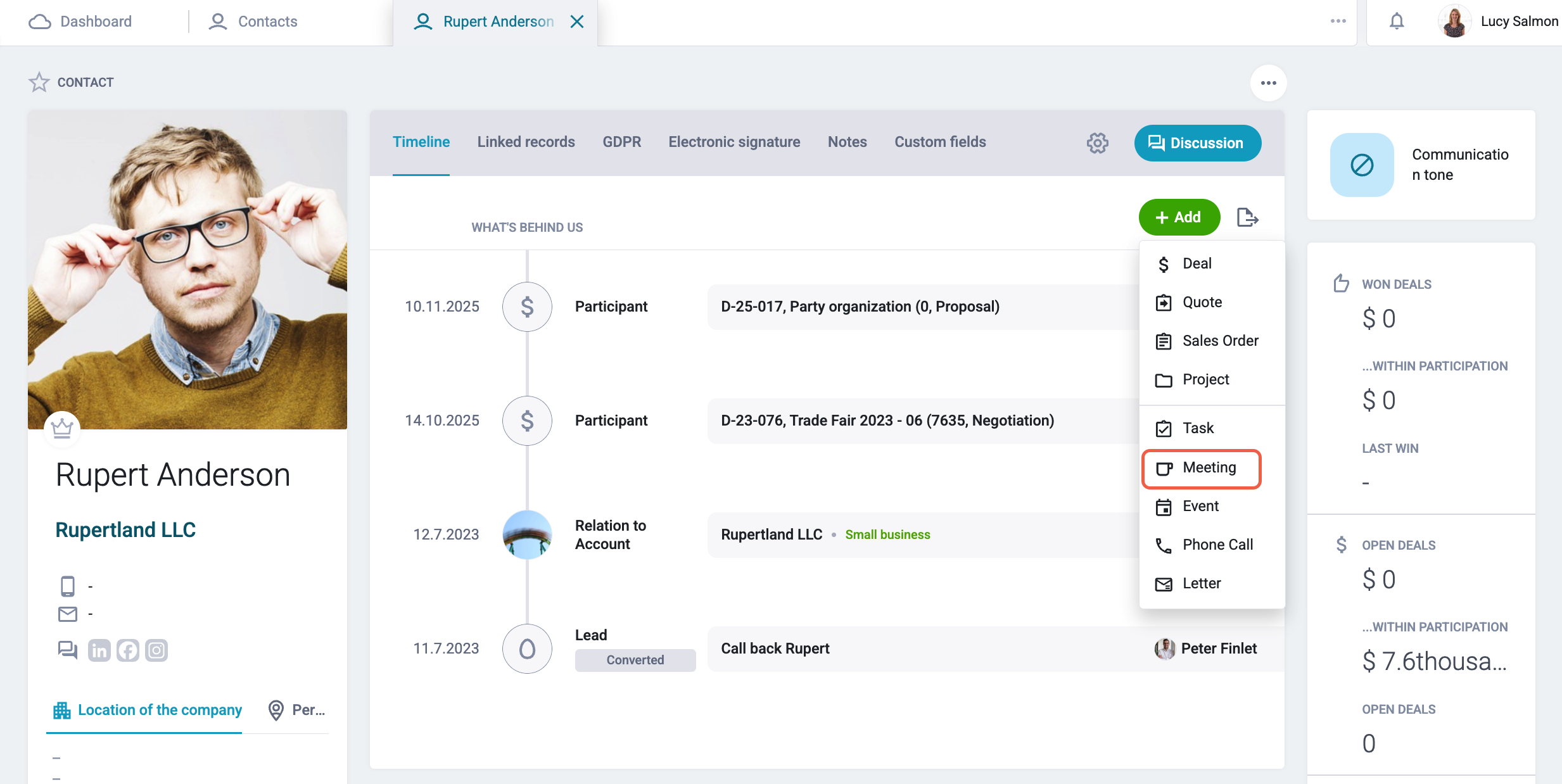
Task: Open the Instagram profile icon
Action: point(156,650)
